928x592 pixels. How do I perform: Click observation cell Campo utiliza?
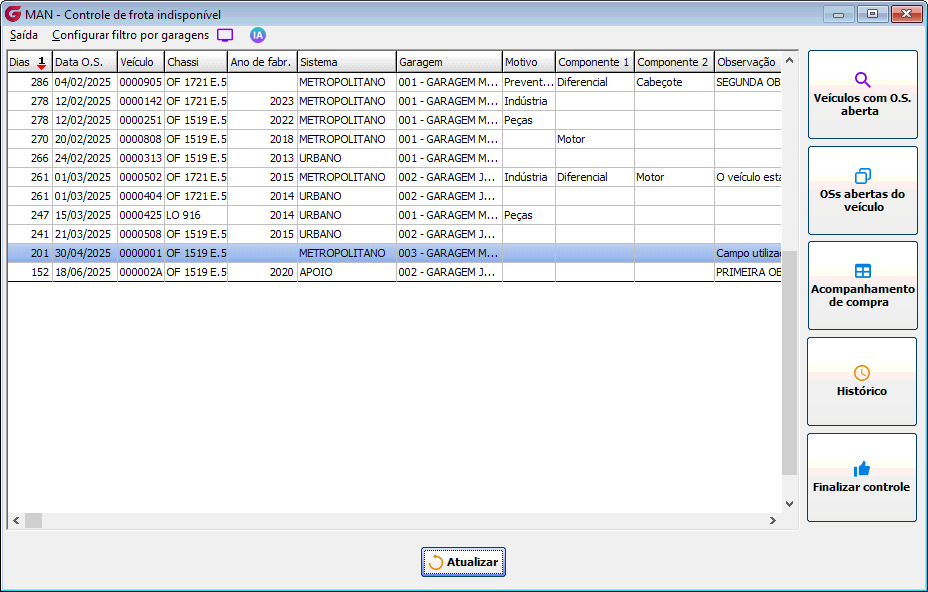point(748,253)
